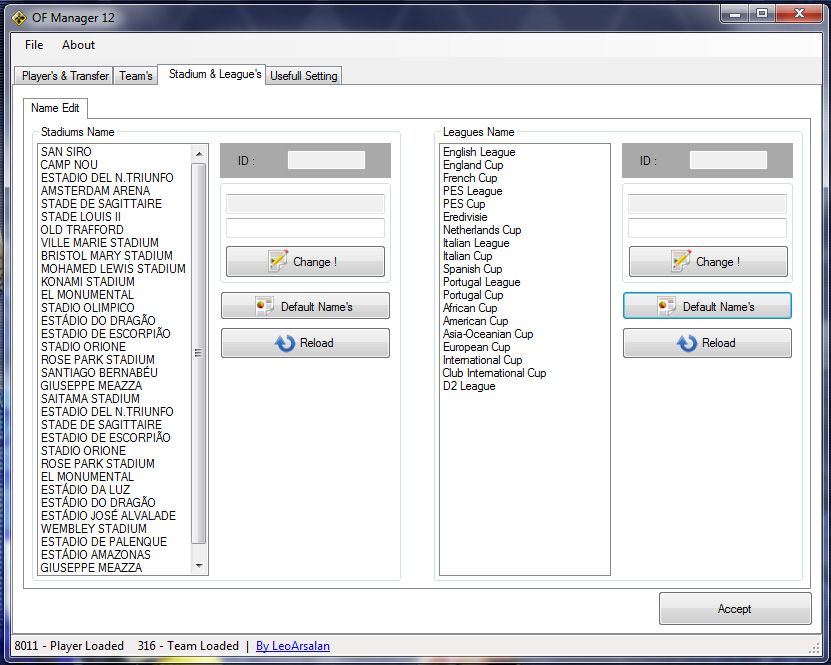Screen dimensions: 831x665
Task: Switch to the Usefull Setting tab
Action: click(x=304, y=76)
